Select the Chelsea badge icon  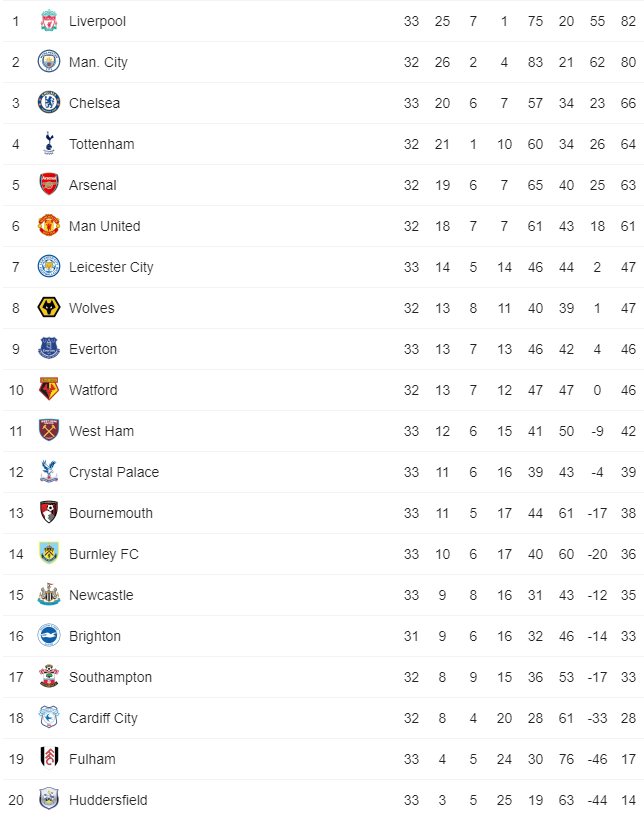[x=49, y=102]
